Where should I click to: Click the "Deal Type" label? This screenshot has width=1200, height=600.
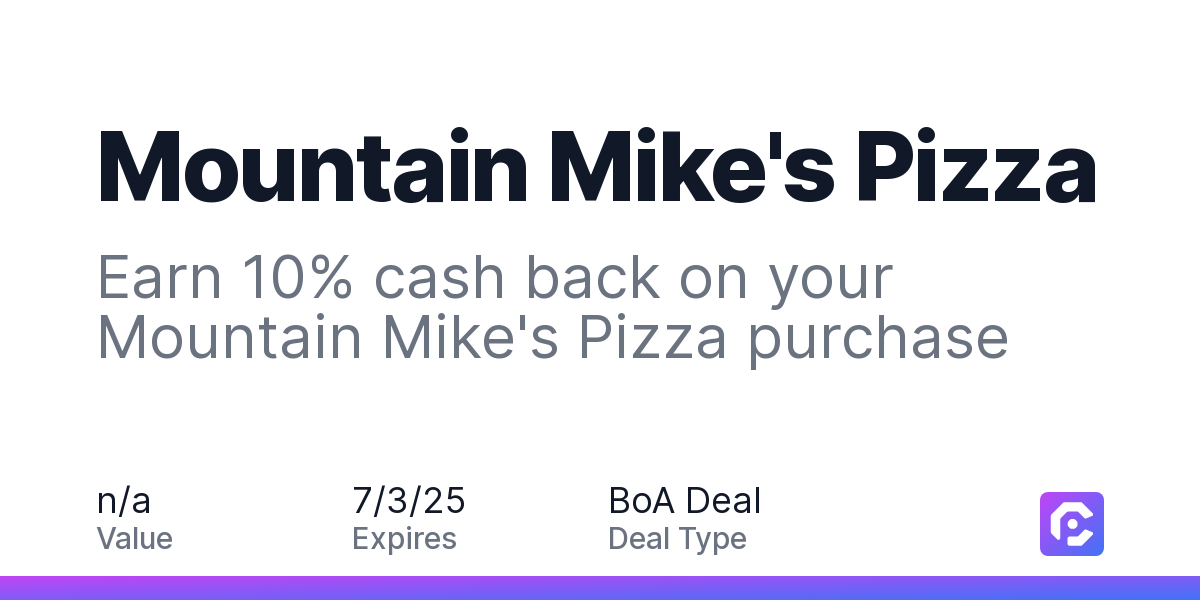click(x=677, y=540)
